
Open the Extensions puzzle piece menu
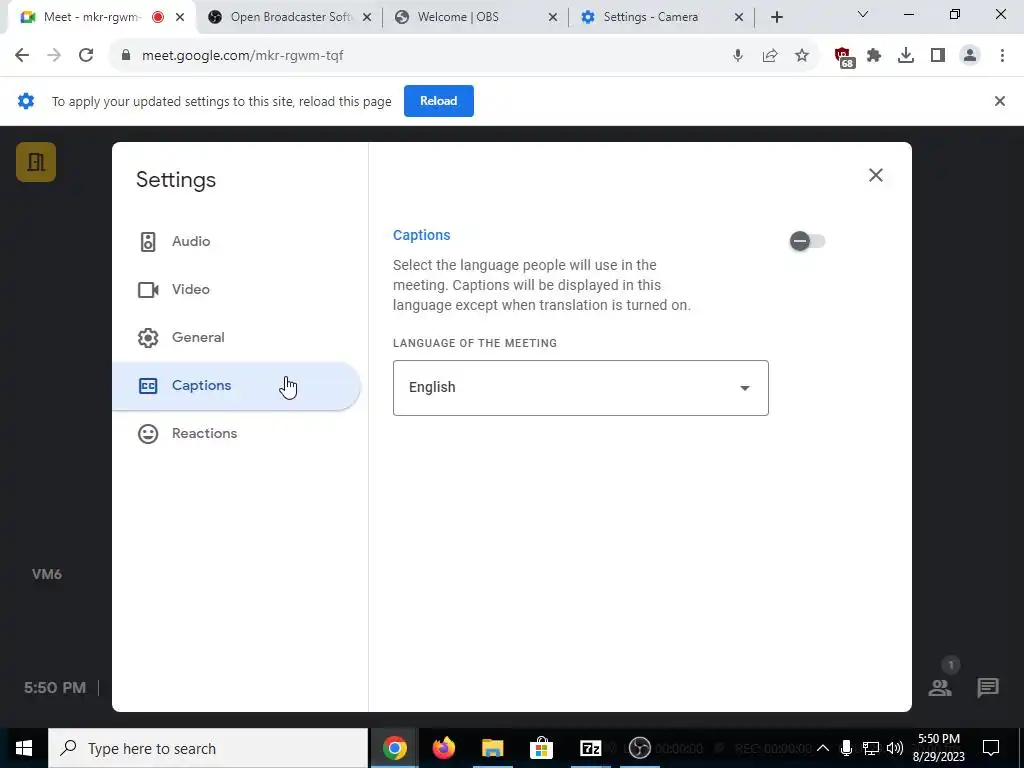click(874, 56)
